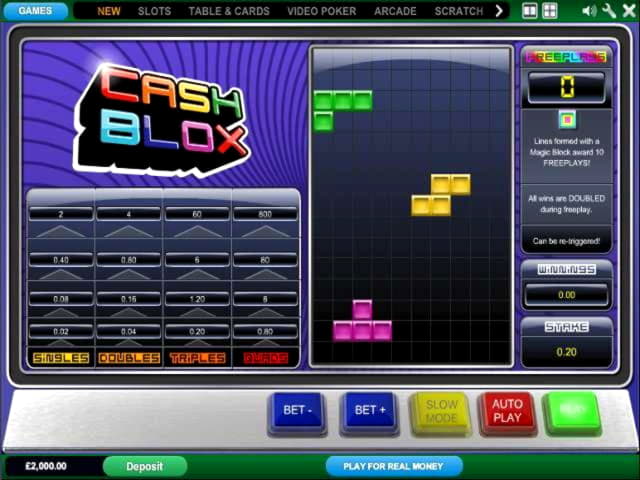This screenshot has width=640, height=480.
Task: Click the 0.40 singles payout value
Action: point(61,260)
